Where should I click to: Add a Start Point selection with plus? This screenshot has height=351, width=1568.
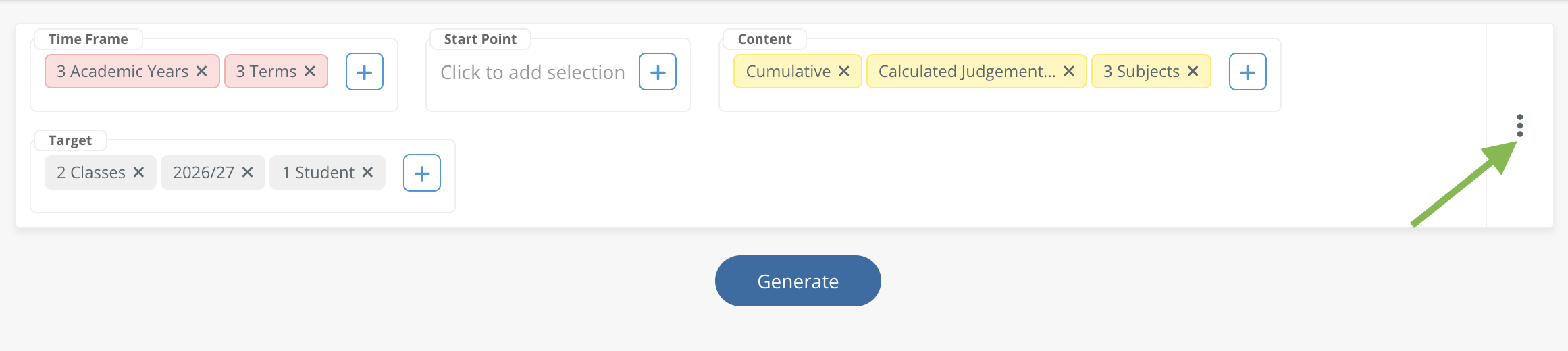[658, 72]
